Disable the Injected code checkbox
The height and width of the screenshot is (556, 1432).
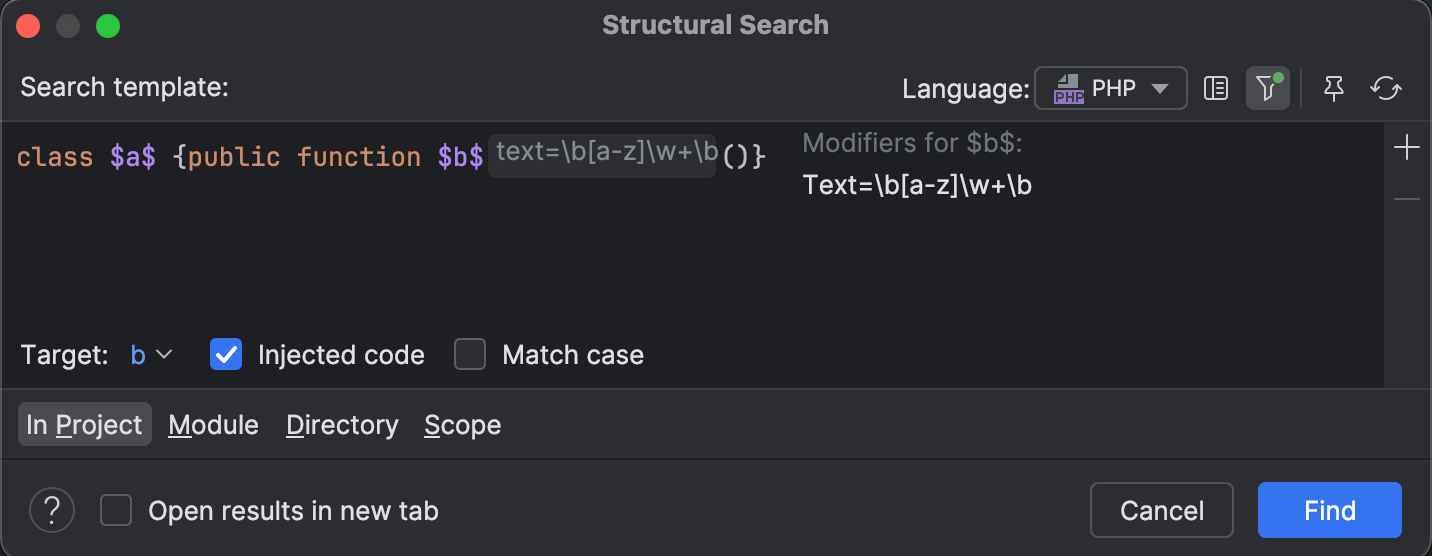[226, 354]
